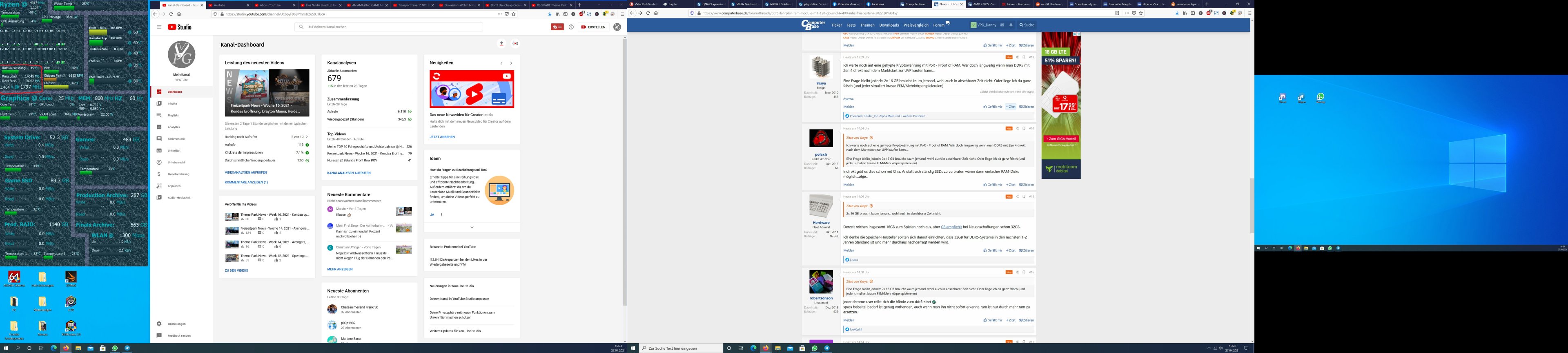1568x353 pixels.
Task: Open Audio-Mediathek in YouTube Studio sidebar
Action: click(x=181, y=198)
